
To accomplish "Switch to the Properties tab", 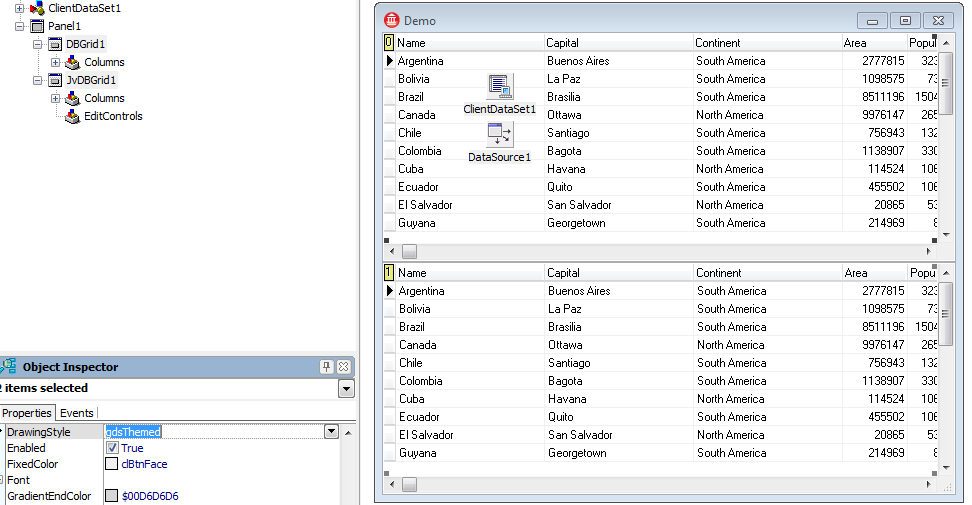I will 27,413.
